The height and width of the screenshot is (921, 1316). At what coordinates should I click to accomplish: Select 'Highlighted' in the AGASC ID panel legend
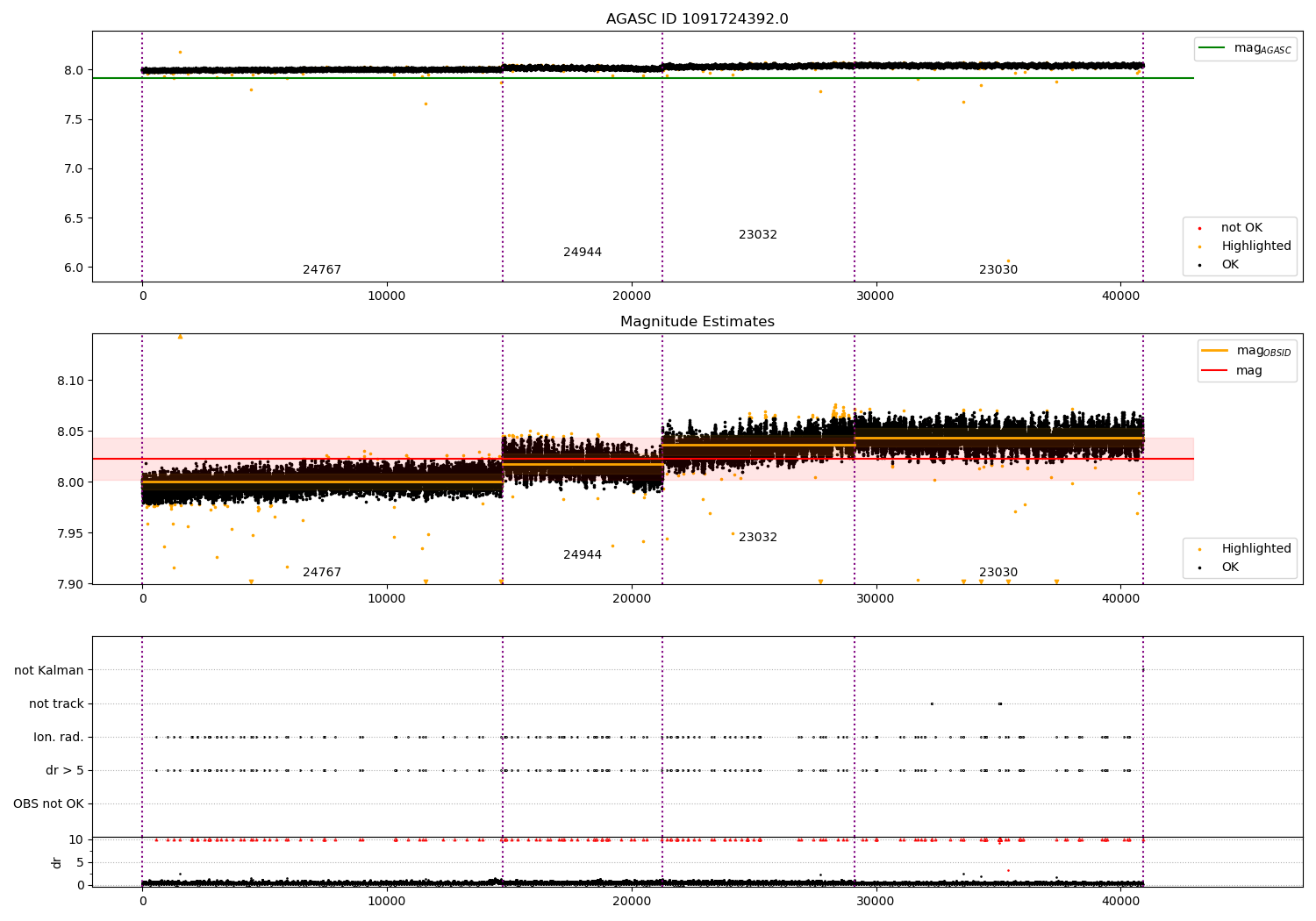[1256, 246]
